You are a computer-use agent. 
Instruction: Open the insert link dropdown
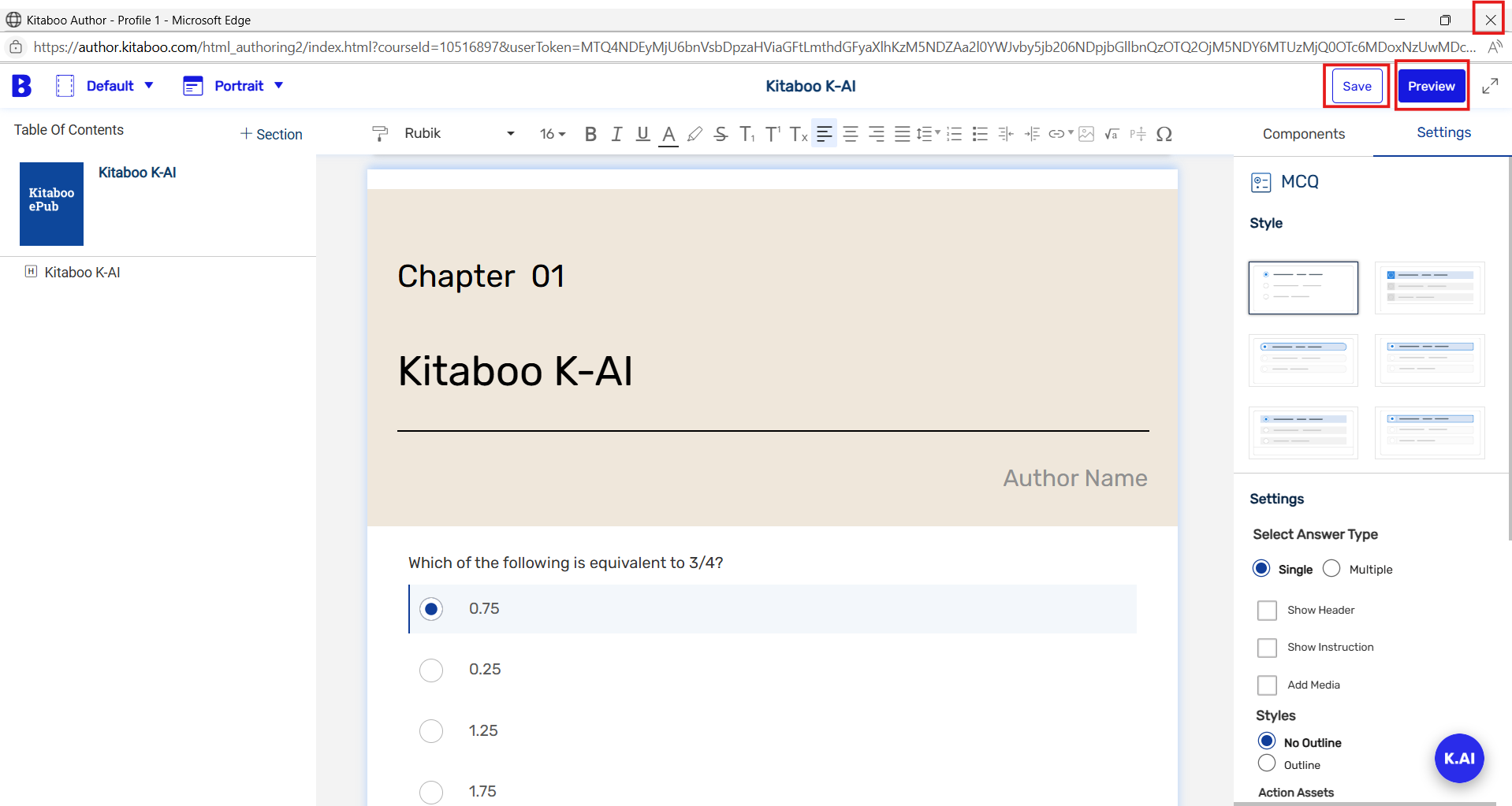(x=1061, y=134)
